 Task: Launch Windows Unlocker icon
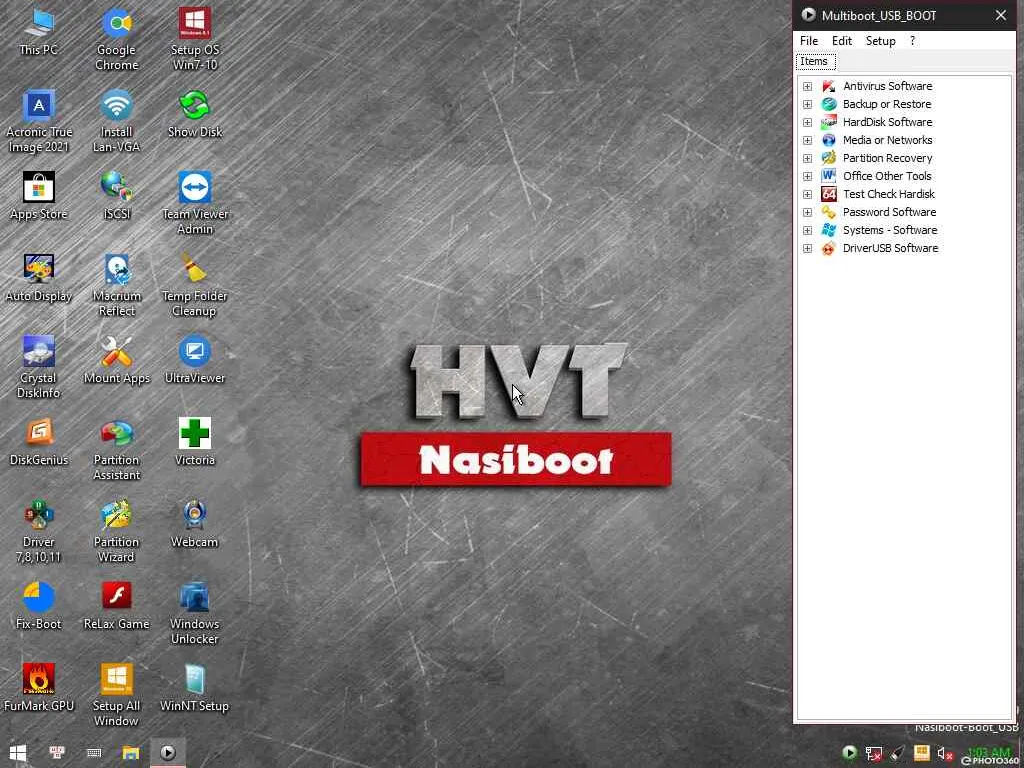[x=195, y=614]
